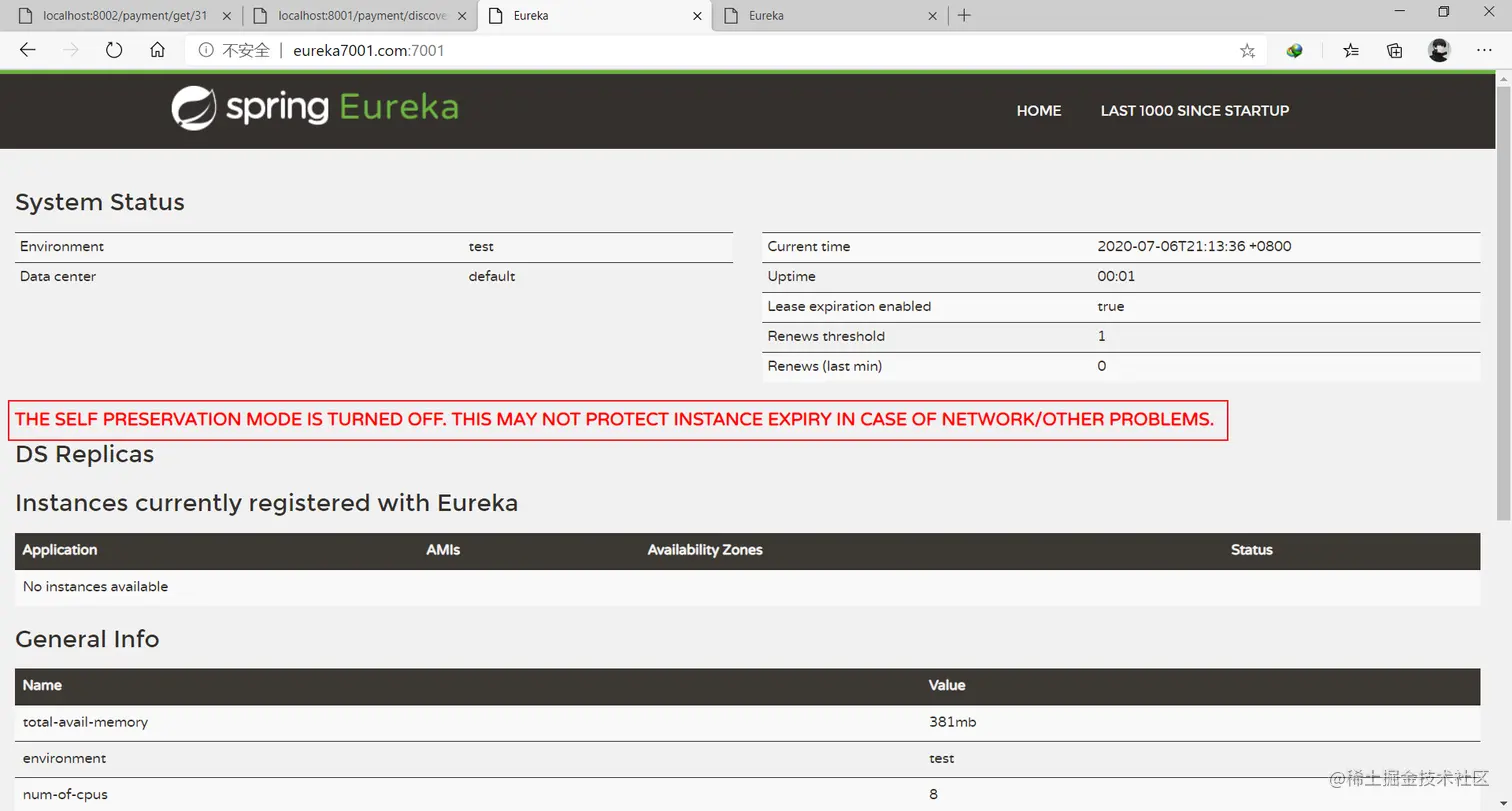Open LAST 1000 SINCE STARTUP link
The width and height of the screenshot is (1512, 811).
(1195, 111)
